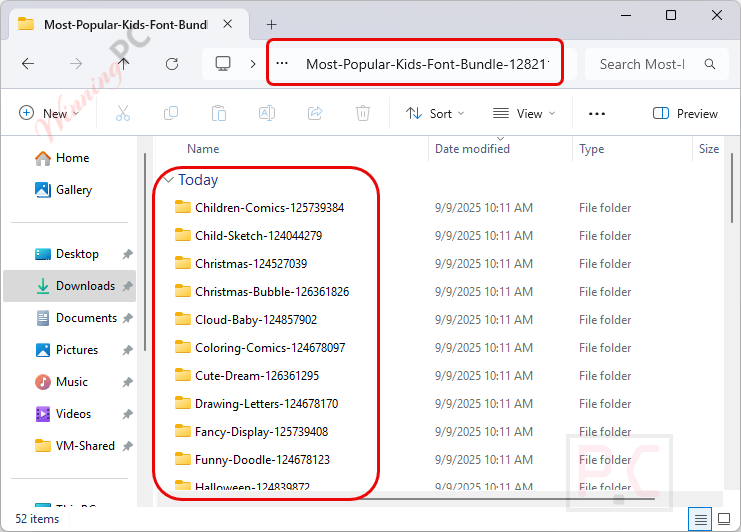Image resolution: width=741 pixels, height=532 pixels.
Task: Click the pin icon beside Downloads
Action: 127,286
